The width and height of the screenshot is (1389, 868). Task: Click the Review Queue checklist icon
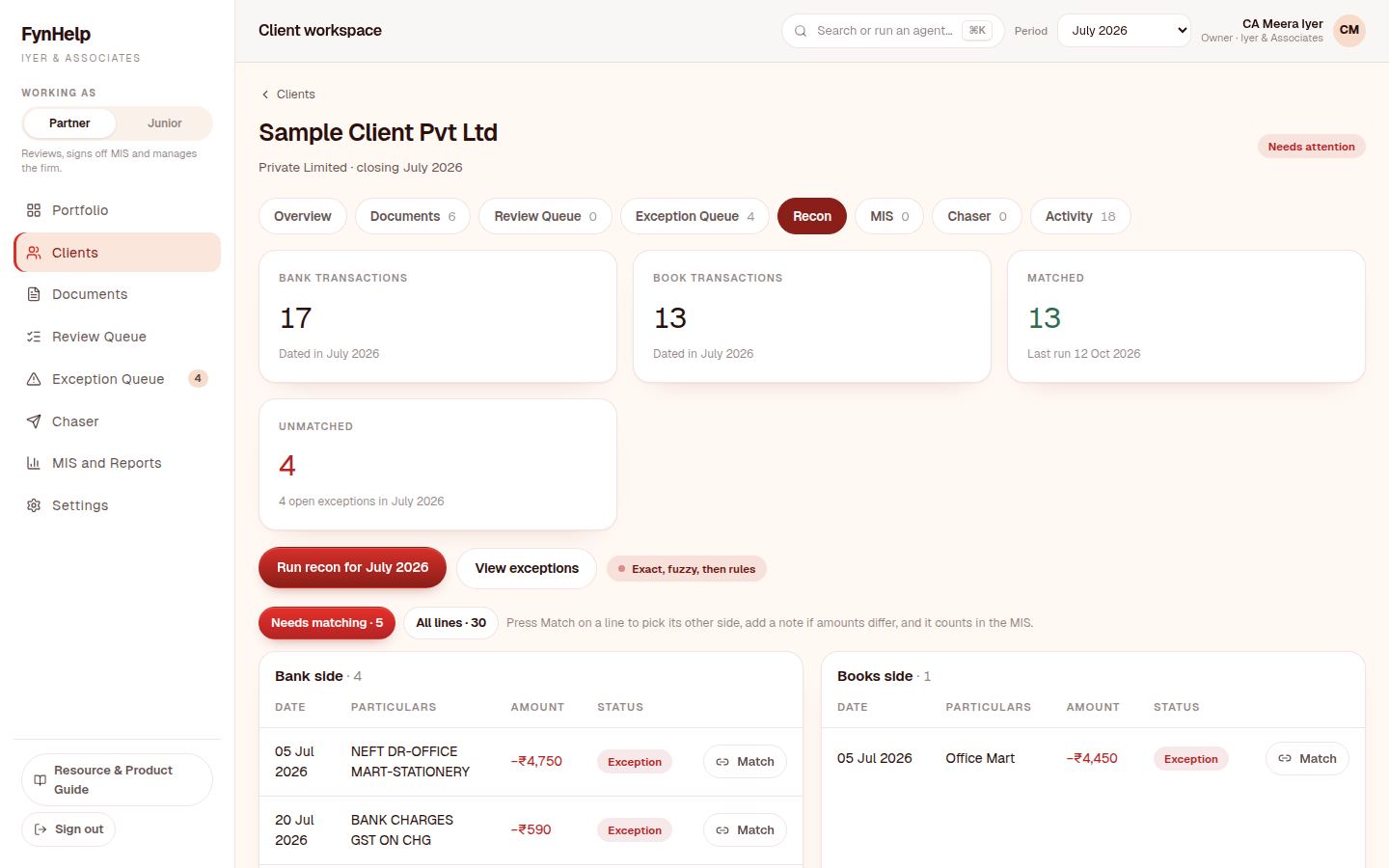pyautogui.click(x=34, y=337)
